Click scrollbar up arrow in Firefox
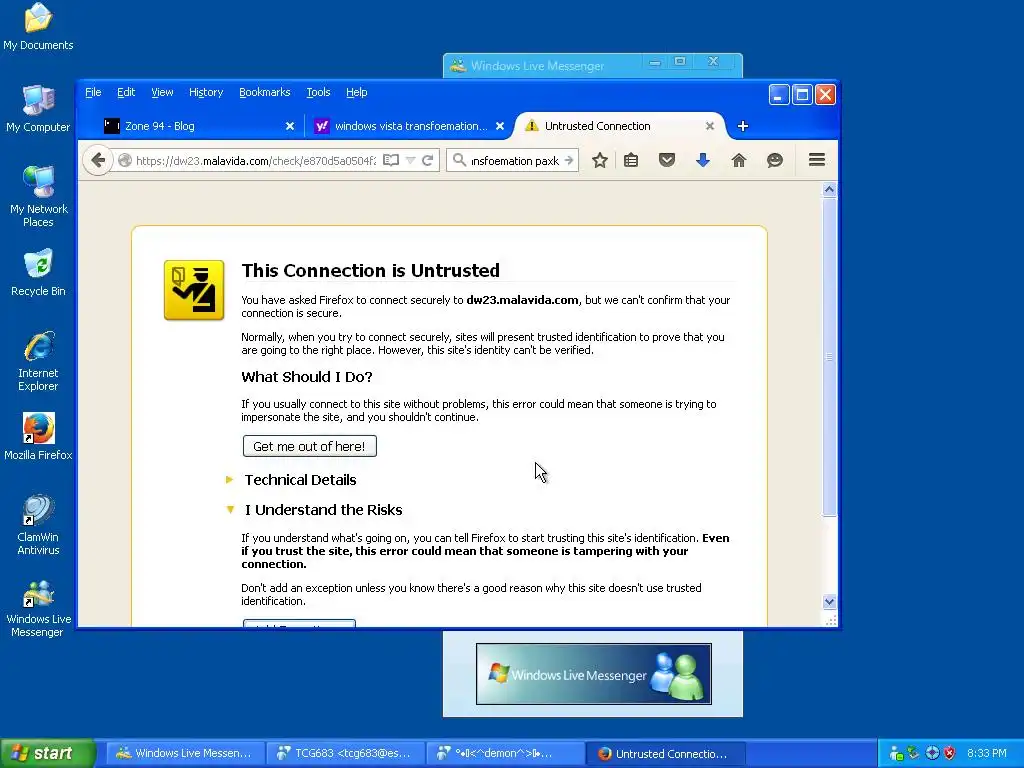The width and height of the screenshot is (1024, 768). click(829, 189)
